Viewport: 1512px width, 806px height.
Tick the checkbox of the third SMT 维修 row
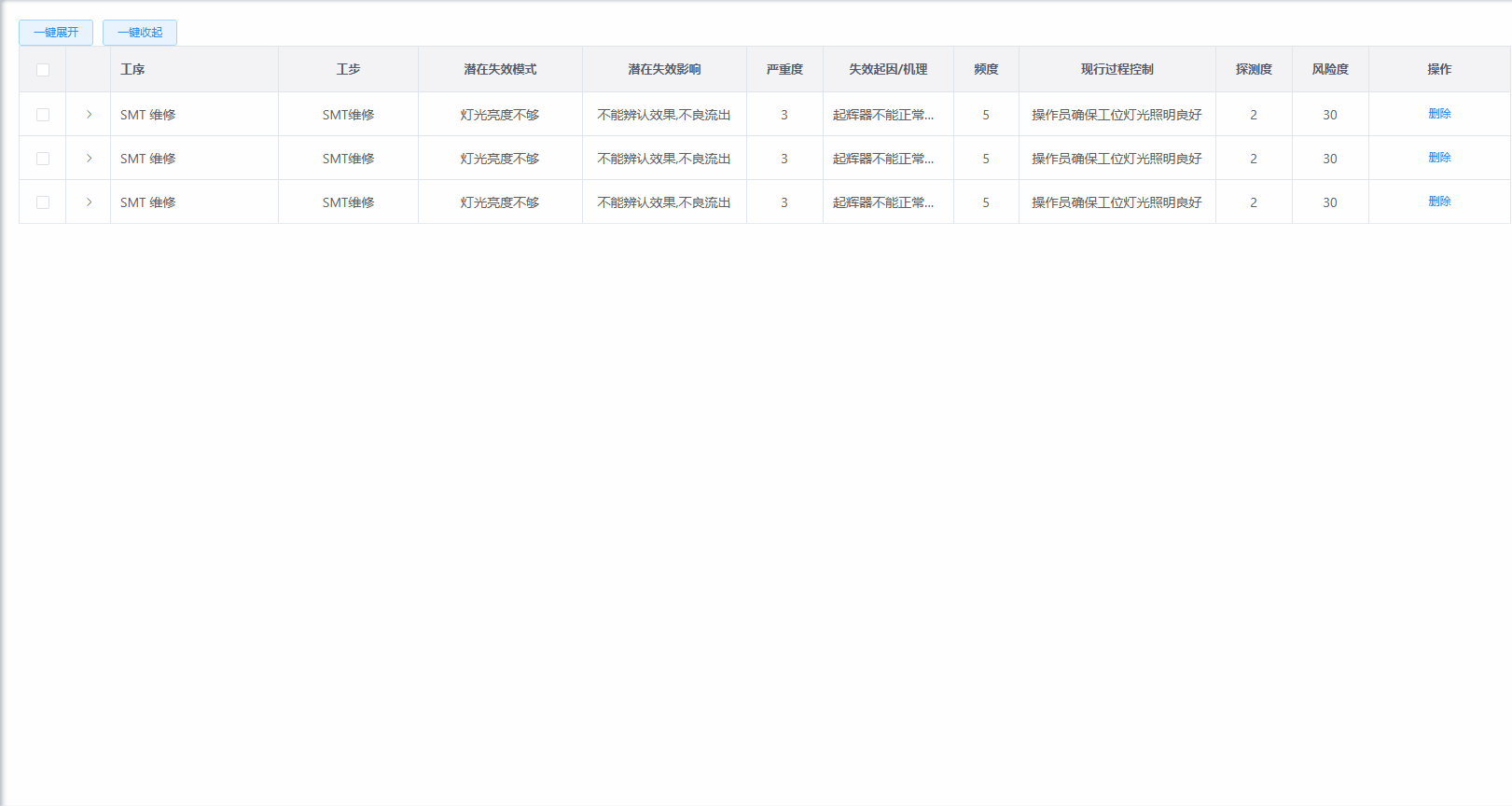coord(43,202)
